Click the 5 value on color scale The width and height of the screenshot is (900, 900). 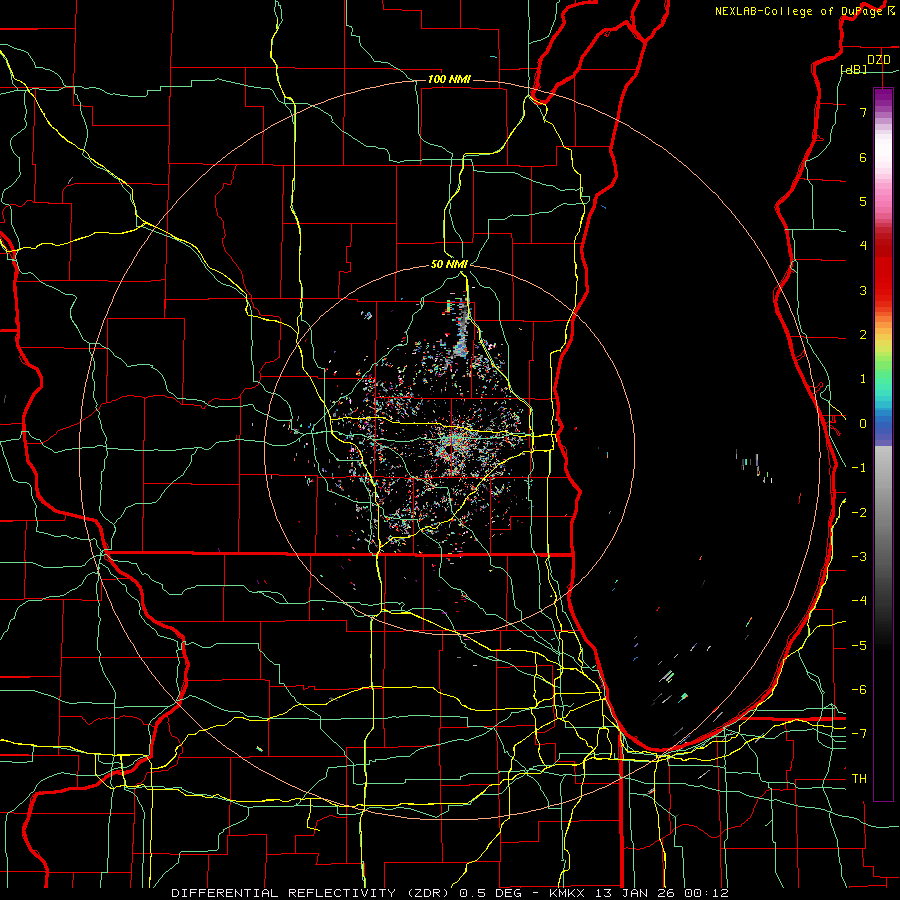(863, 201)
